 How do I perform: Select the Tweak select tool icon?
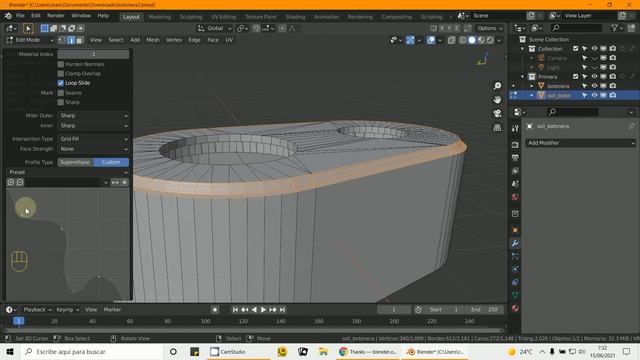tap(28, 28)
